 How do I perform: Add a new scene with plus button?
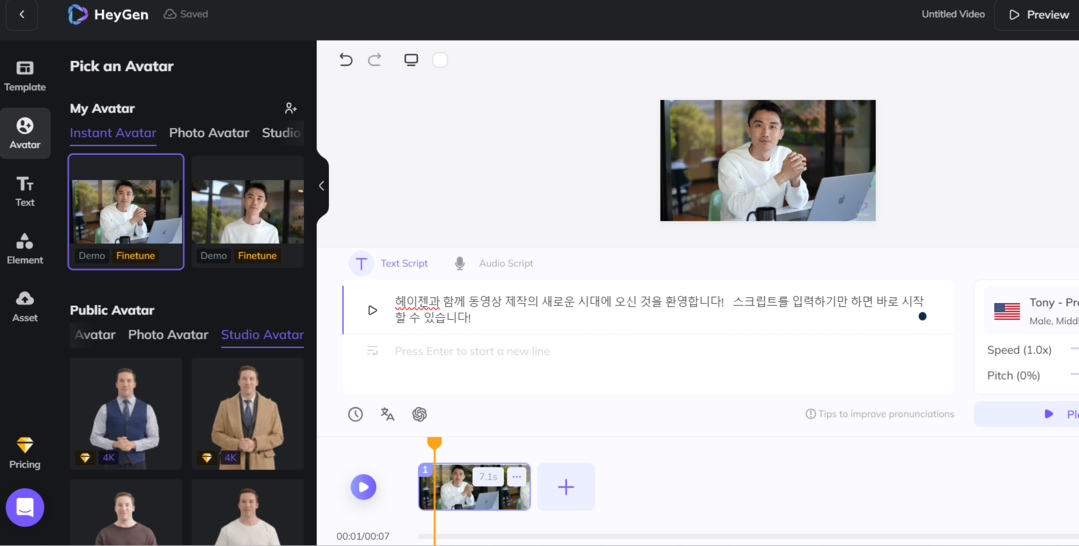566,487
